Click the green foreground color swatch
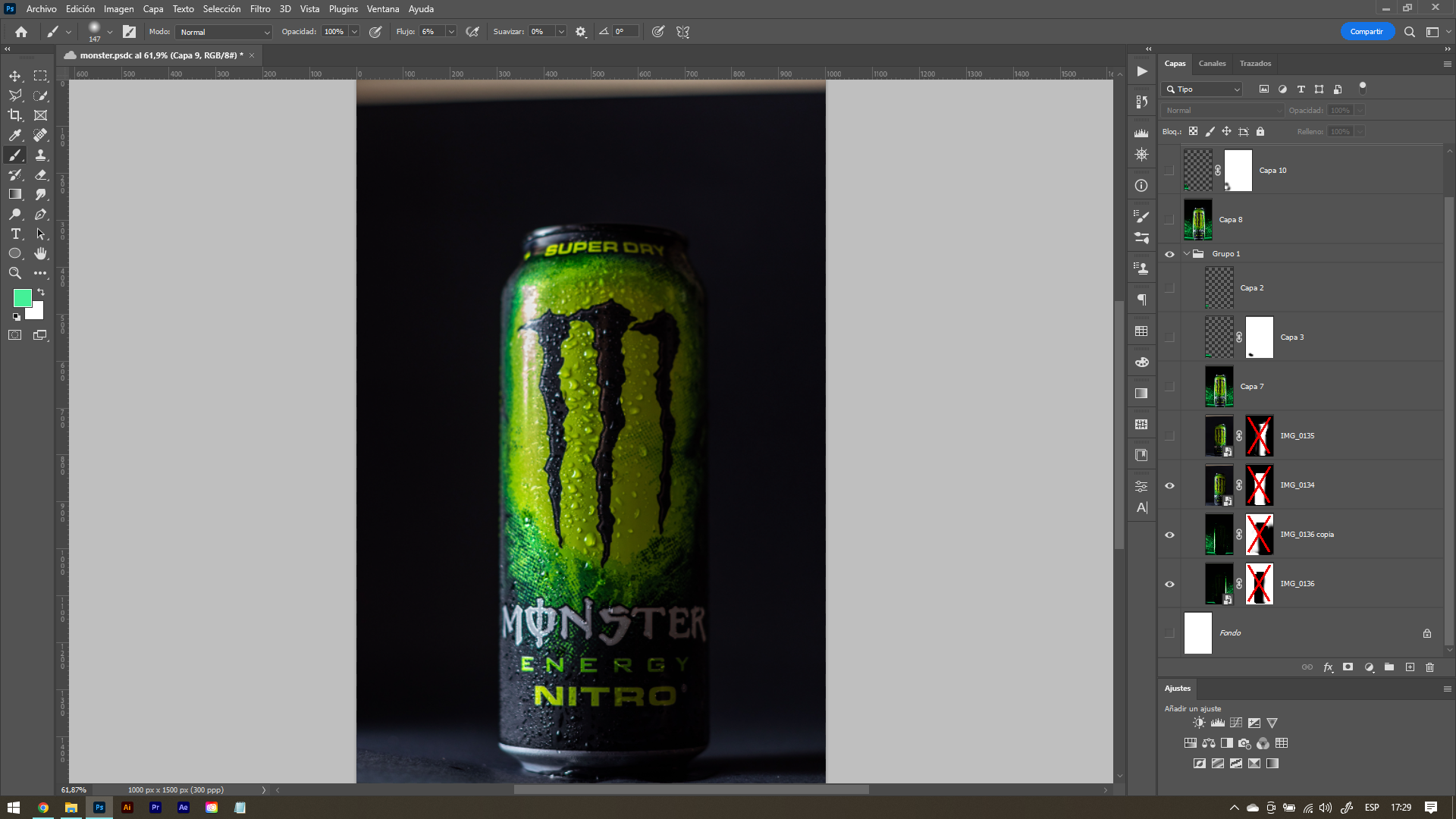 21,297
